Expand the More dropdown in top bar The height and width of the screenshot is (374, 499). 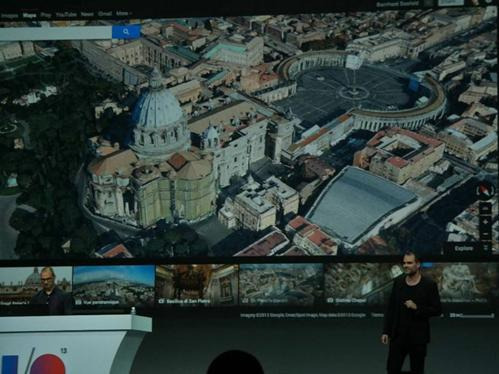pos(123,14)
